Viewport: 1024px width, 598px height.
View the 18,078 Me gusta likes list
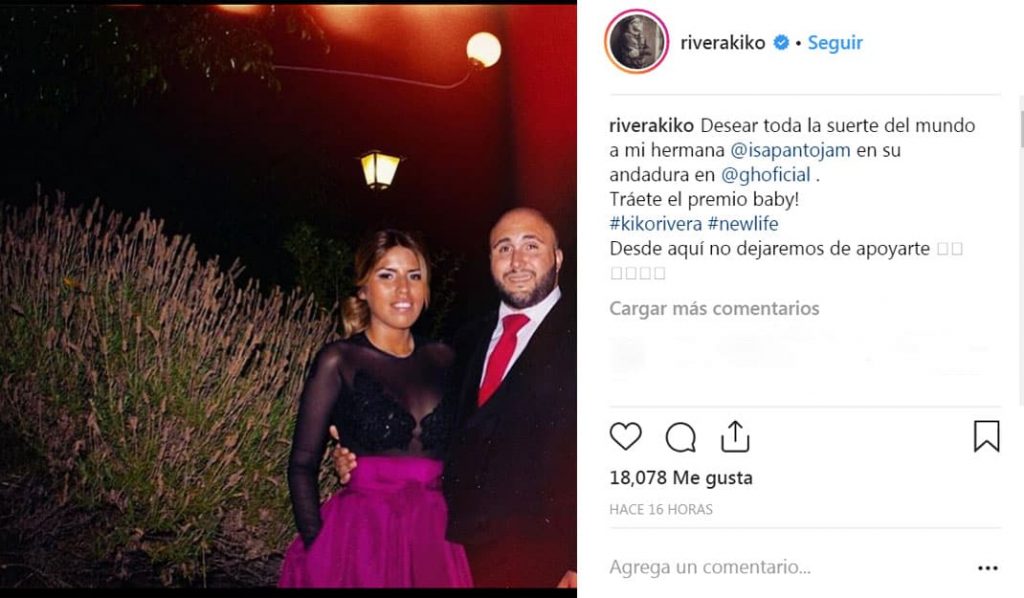pos(680,478)
